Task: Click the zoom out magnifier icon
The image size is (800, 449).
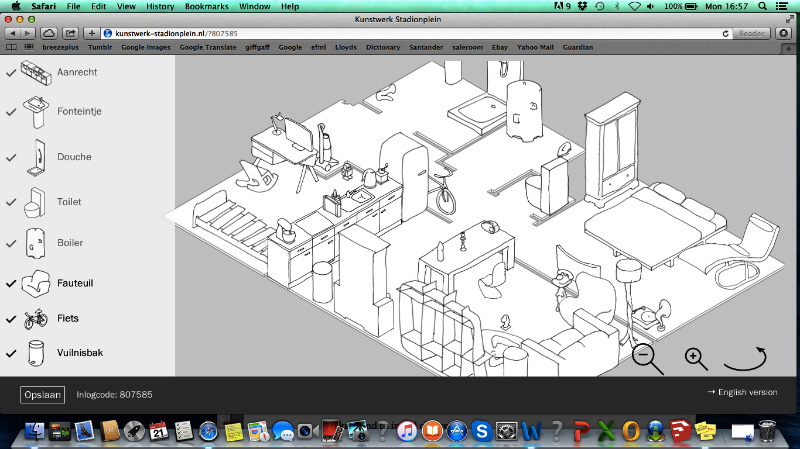Action: (x=645, y=356)
